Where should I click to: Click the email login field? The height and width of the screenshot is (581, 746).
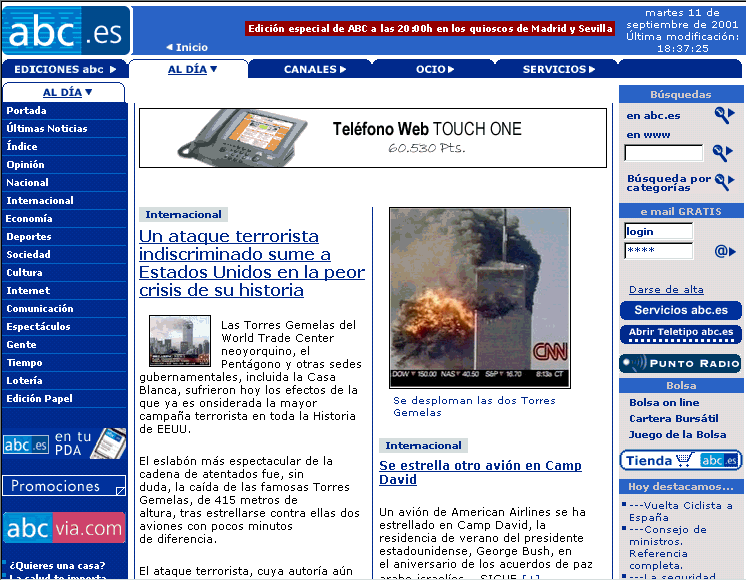click(658, 231)
